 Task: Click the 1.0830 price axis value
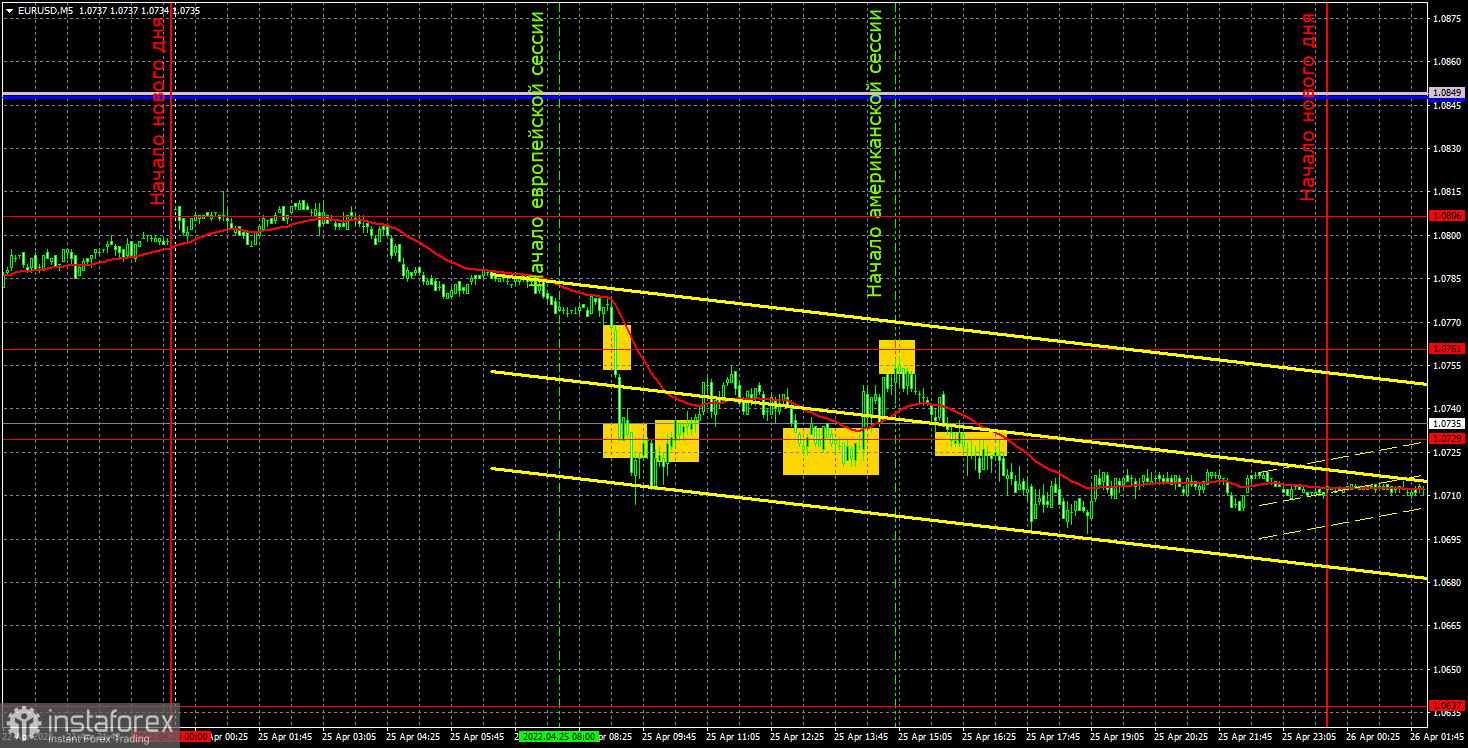coord(1447,148)
